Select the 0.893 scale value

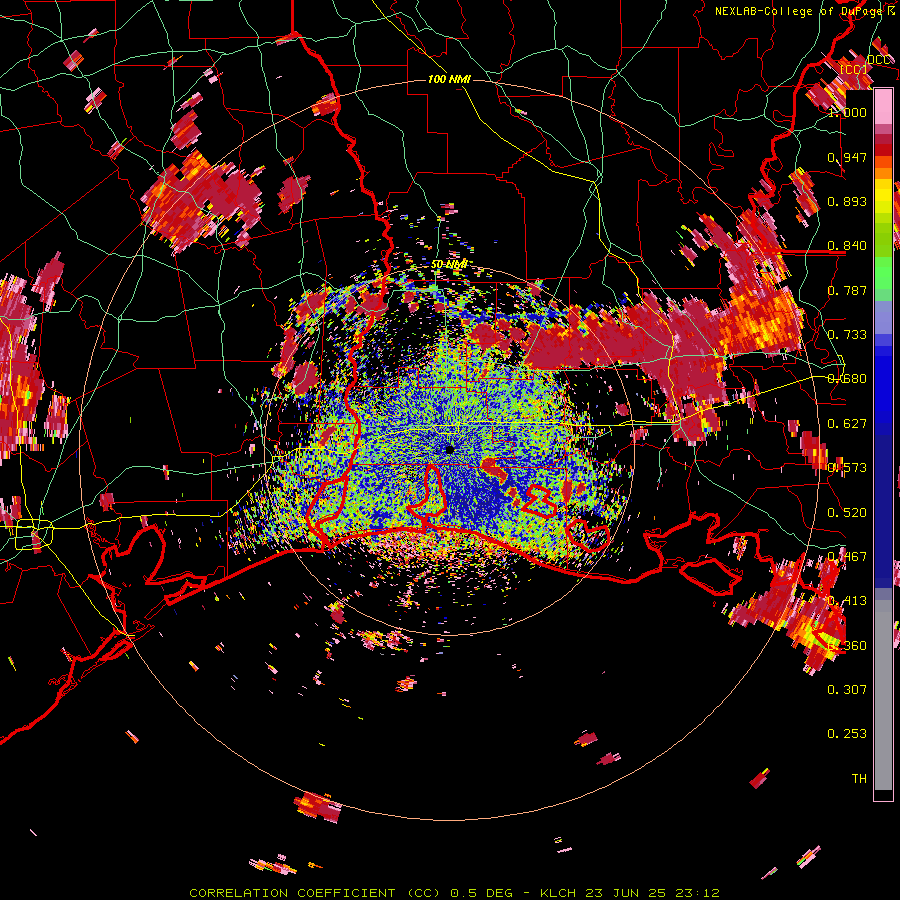click(x=848, y=201)
